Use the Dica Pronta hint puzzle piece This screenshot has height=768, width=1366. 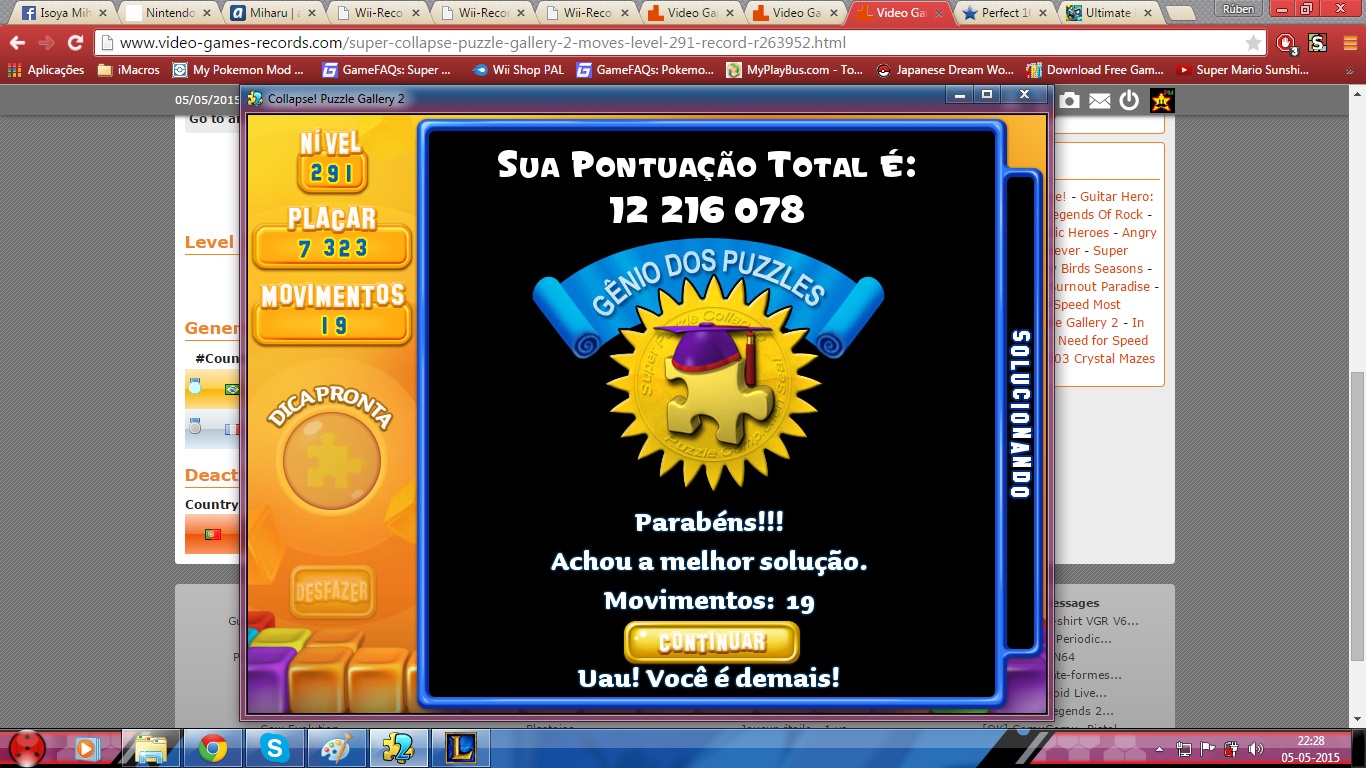tap(331, 460)
